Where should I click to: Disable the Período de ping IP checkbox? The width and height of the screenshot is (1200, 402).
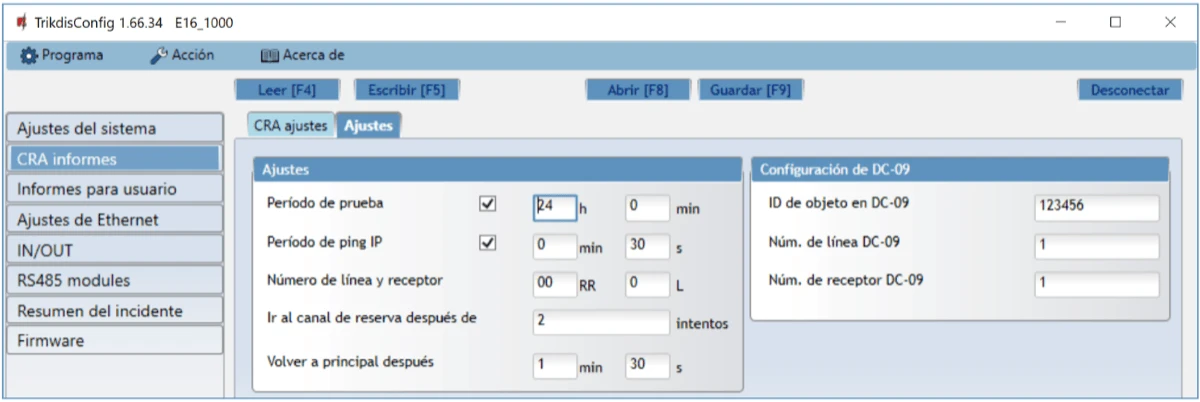pos(488,243)
